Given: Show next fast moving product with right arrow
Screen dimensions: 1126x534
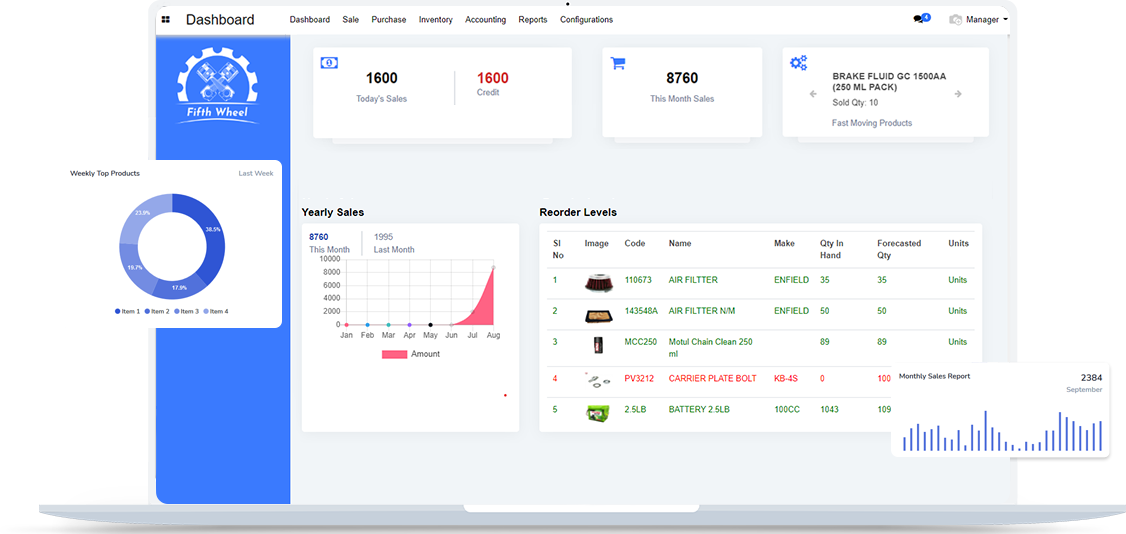Looking at the screenshot, I should (x=957, y=94).
